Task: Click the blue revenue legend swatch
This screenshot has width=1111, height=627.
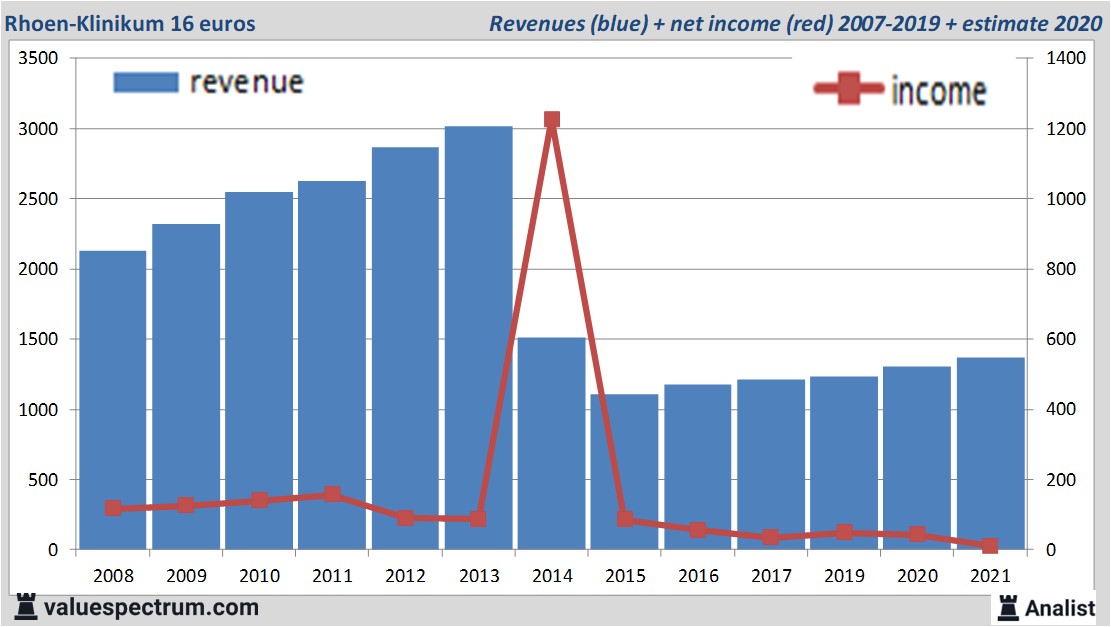Action: pyautogui.click(x=146, y=82)
